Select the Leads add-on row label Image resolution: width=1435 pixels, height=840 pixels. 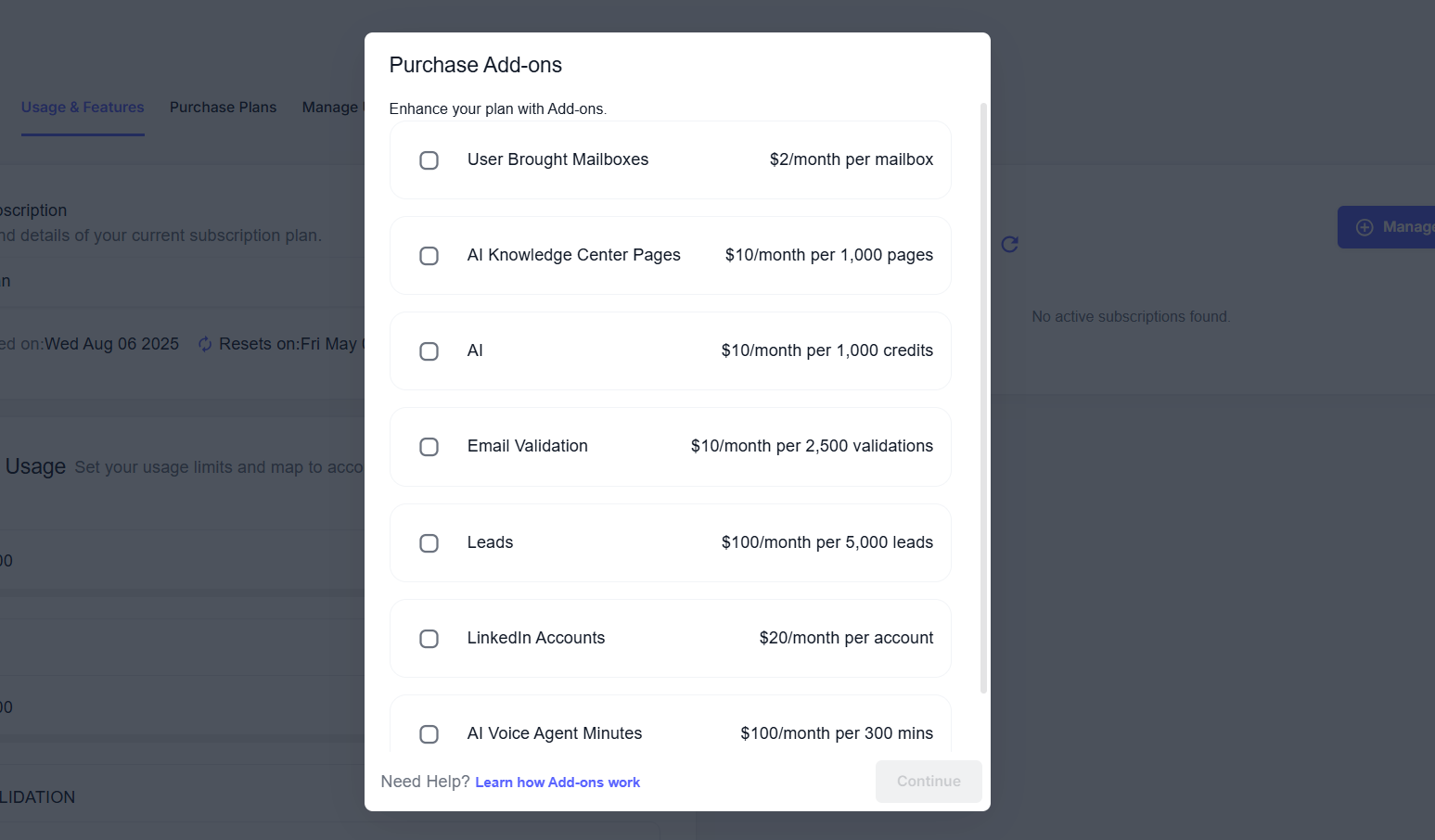490,542
